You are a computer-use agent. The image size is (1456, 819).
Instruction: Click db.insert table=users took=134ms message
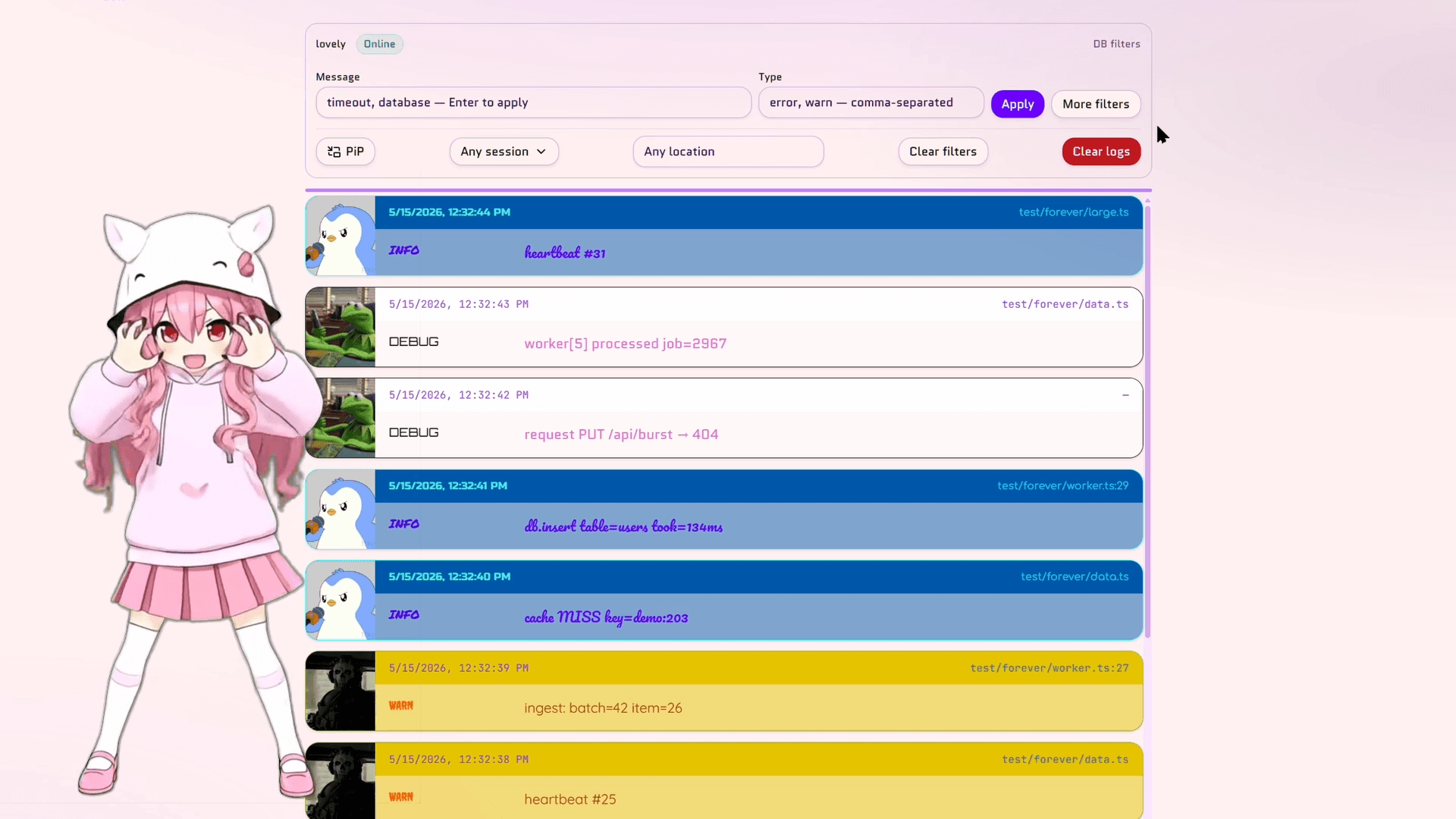623,526
